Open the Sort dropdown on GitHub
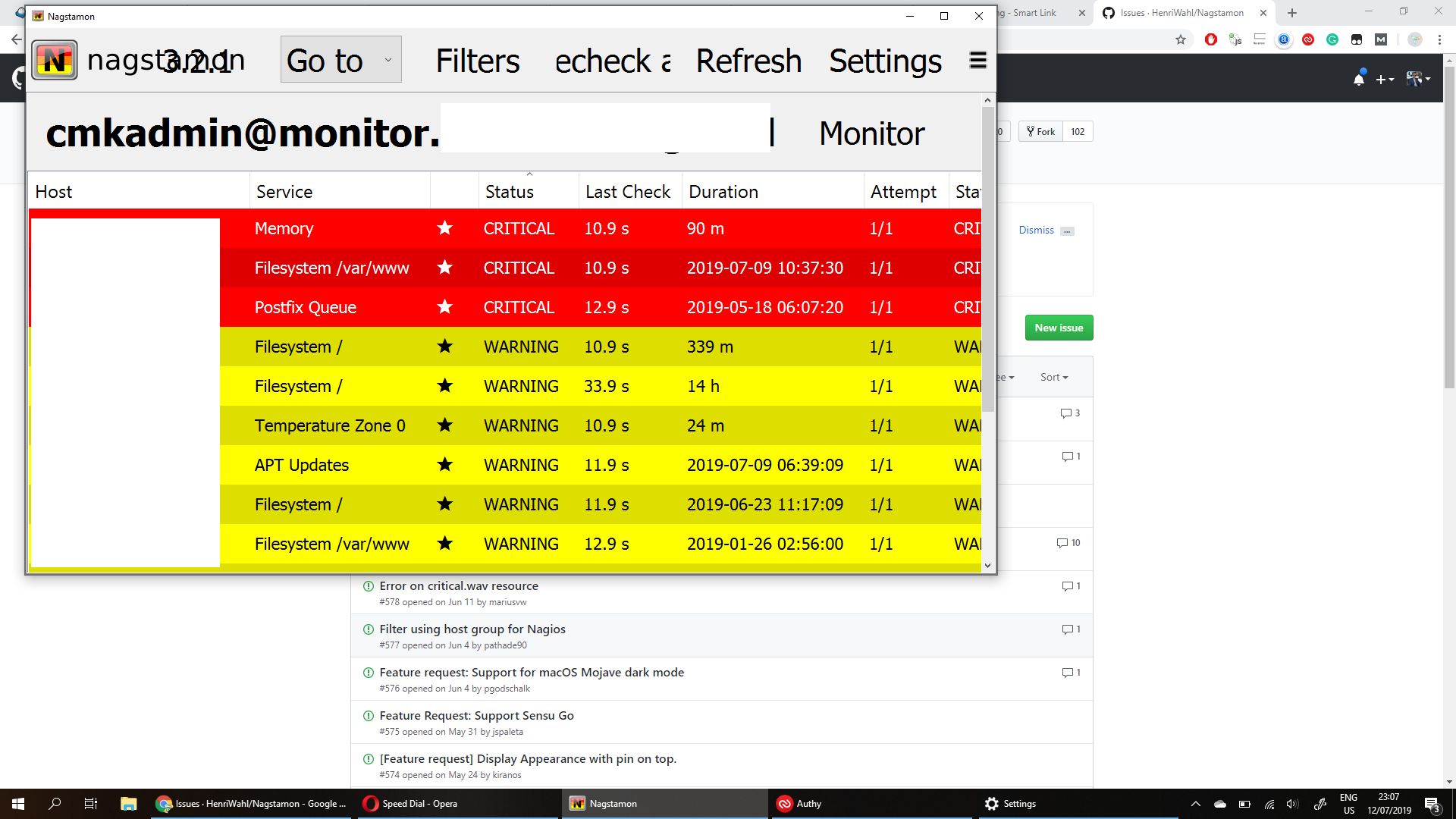The width and height of the screenshot is (1456, 819). pyautogui.click(x=1054, y=377)
